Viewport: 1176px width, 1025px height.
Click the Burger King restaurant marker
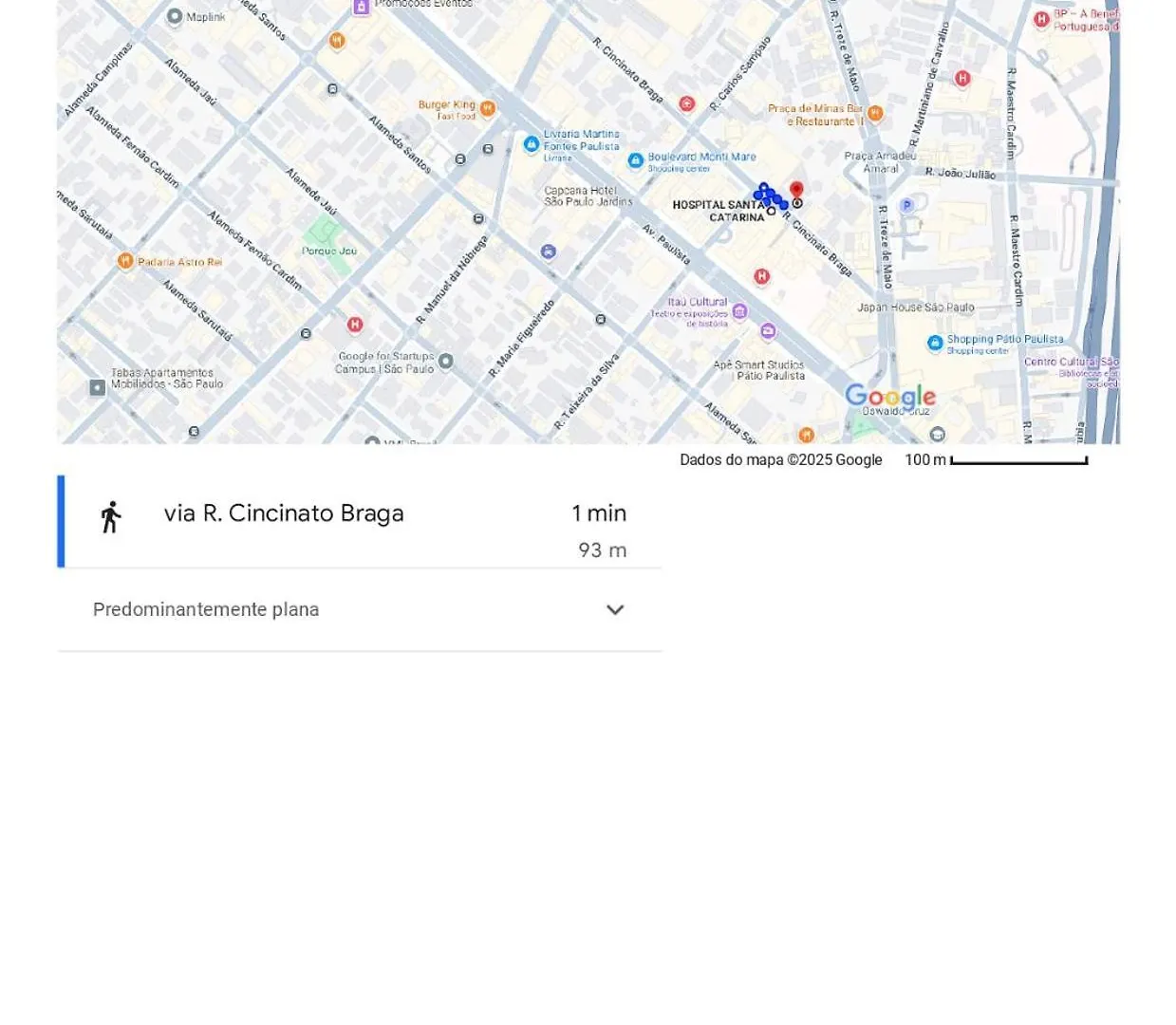click(x=487, y=108)
